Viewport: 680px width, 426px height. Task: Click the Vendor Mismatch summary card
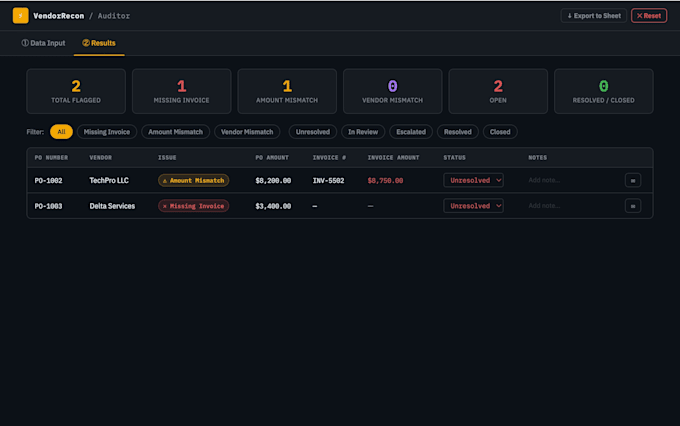(392, 91)
